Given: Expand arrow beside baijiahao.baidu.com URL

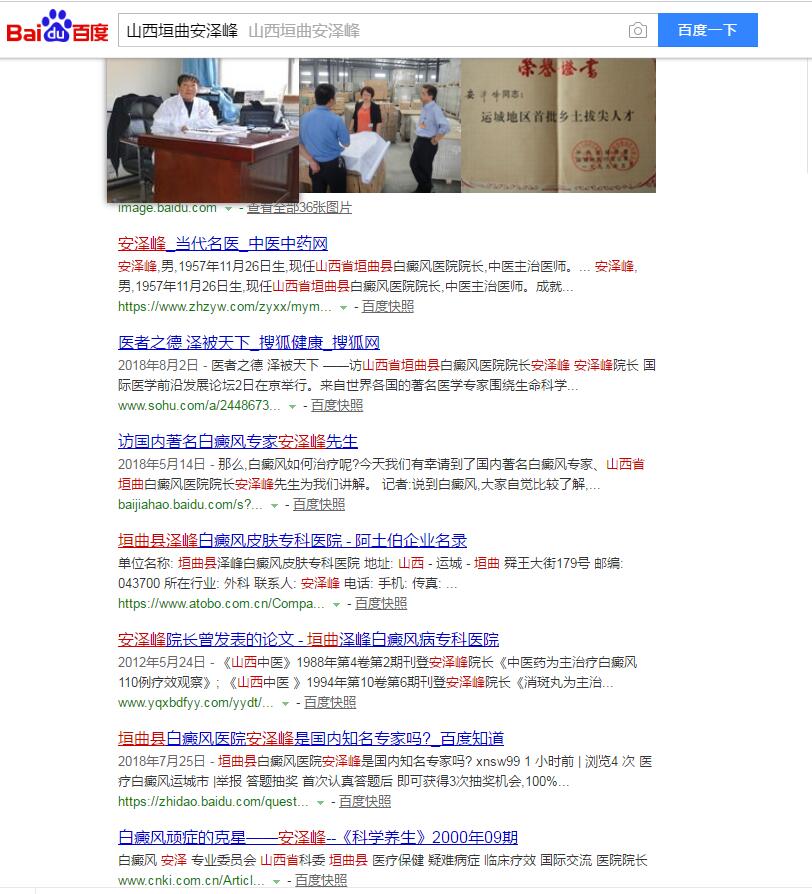Looking at the screenshot, I should 274,506.
